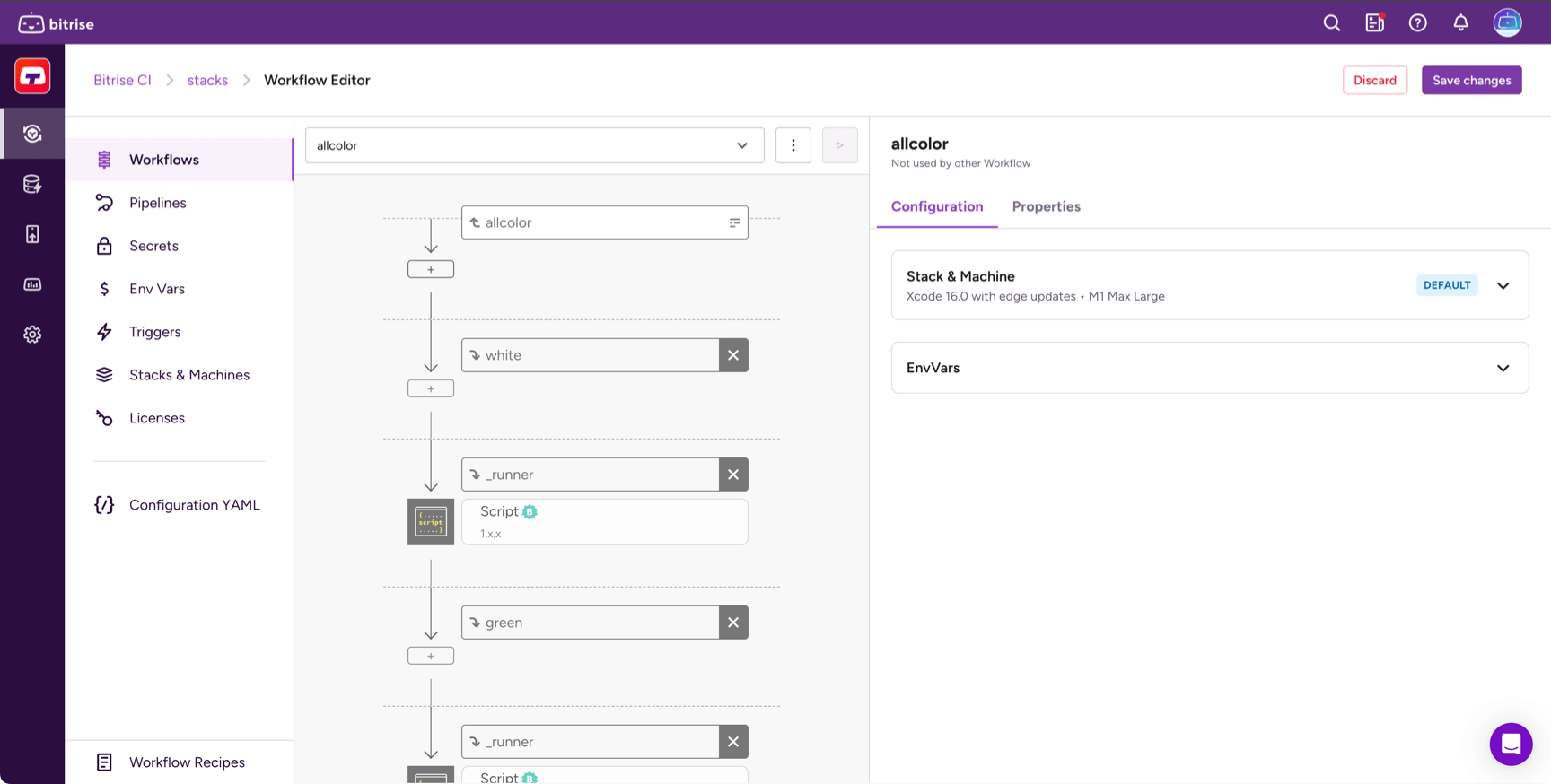Viewport: 1551px width, 784px height.
Task: Open Licenses in the sidebar
Action: pos(180,418)
